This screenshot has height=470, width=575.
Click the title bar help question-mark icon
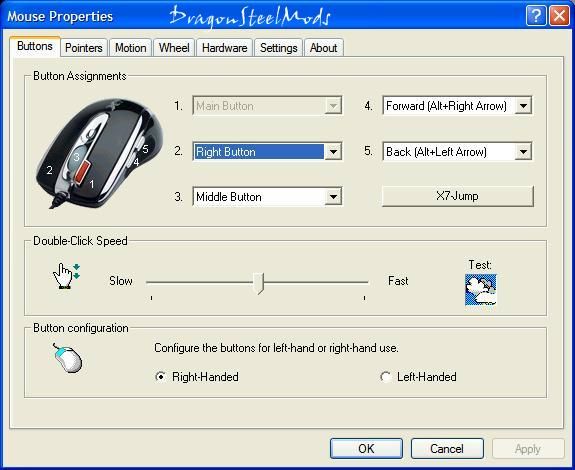pos(536,16)
